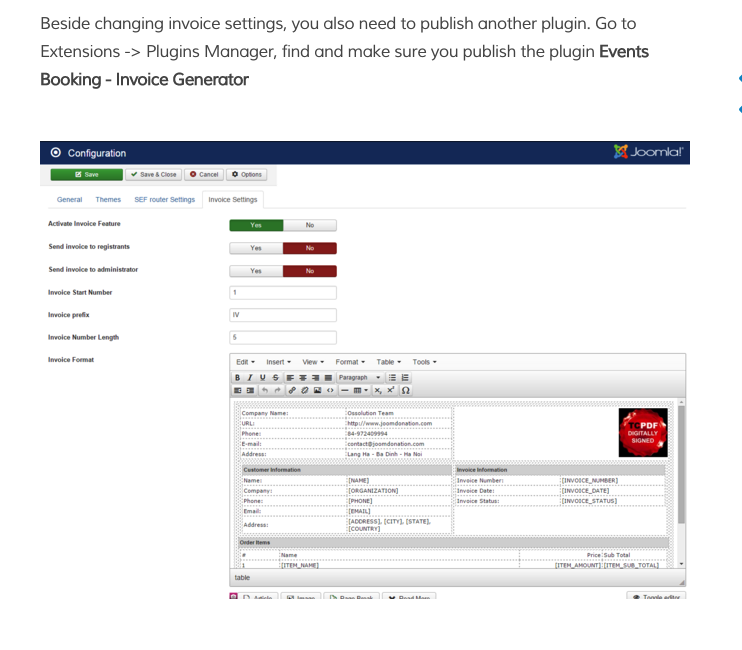Open the Table menu dropdown
Viewport: 742px width, 650px height.
tap(388, 362)
